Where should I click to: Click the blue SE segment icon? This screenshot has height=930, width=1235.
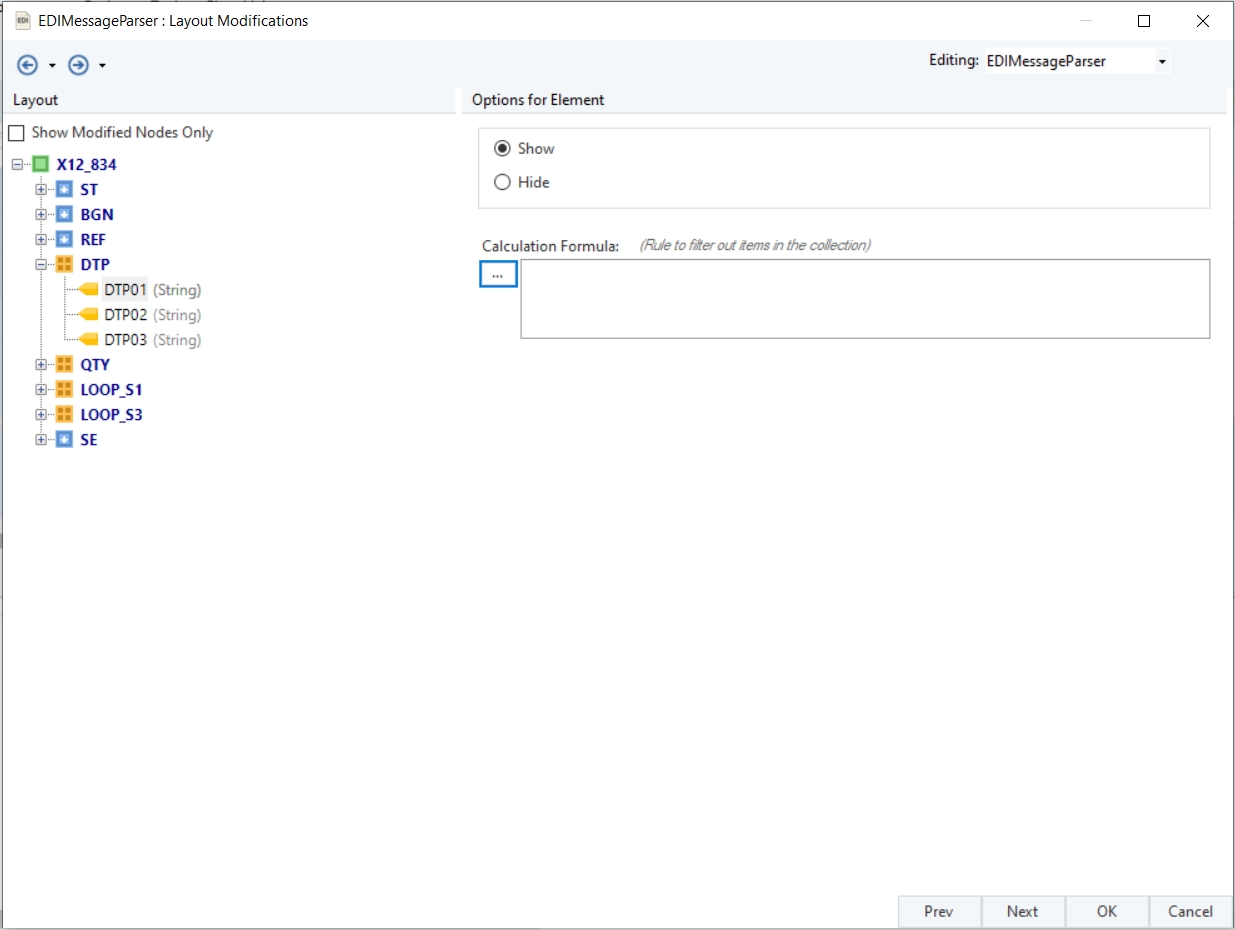pyautogui.click(x=64, y=439)
